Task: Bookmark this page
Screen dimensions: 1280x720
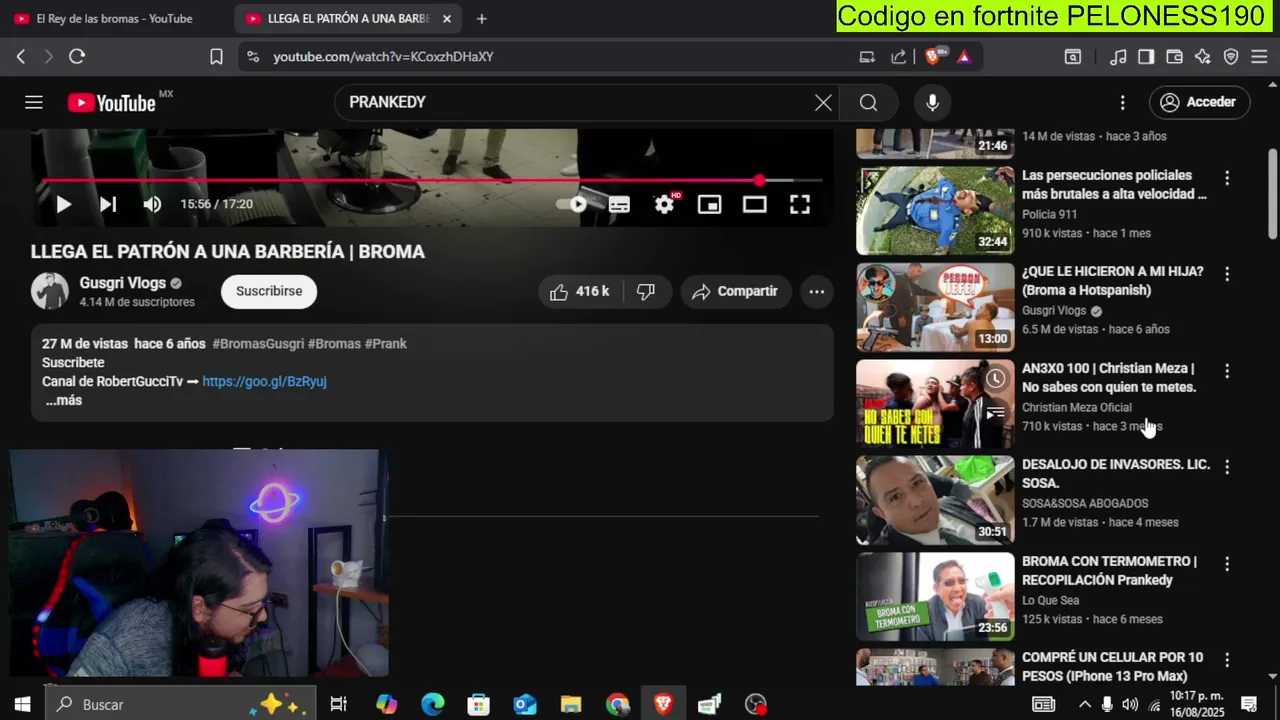Action: 216,57
